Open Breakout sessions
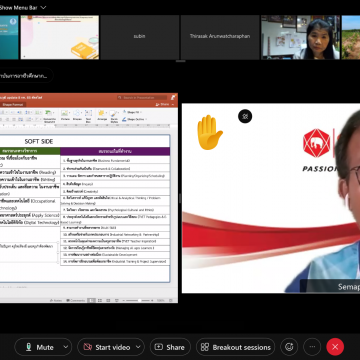360x360 pixels. (236, 347)
